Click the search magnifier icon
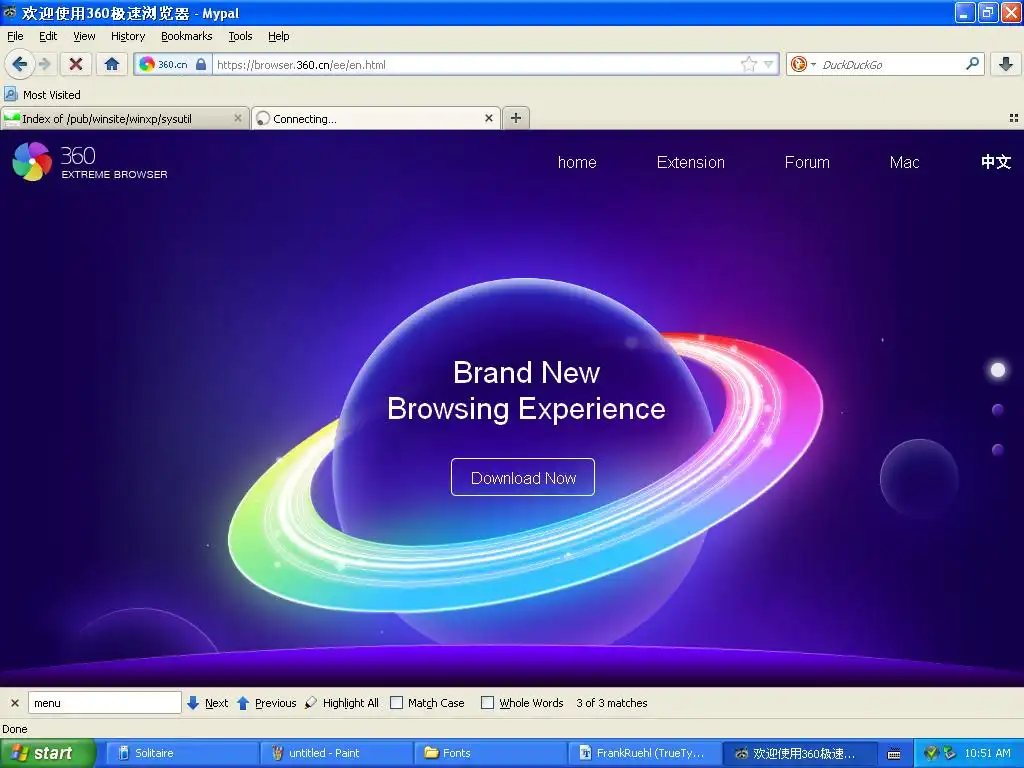Viewport: 1024px width, 768px height. (972, 64)
